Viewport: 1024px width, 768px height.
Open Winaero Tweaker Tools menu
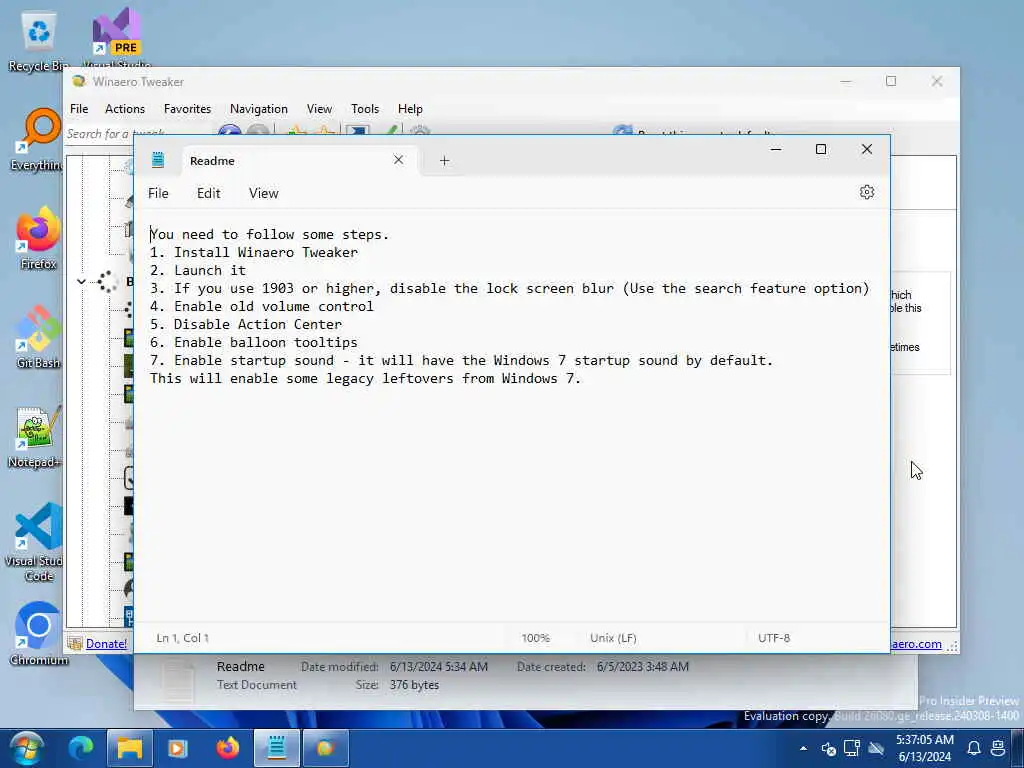tap(365, 108)
